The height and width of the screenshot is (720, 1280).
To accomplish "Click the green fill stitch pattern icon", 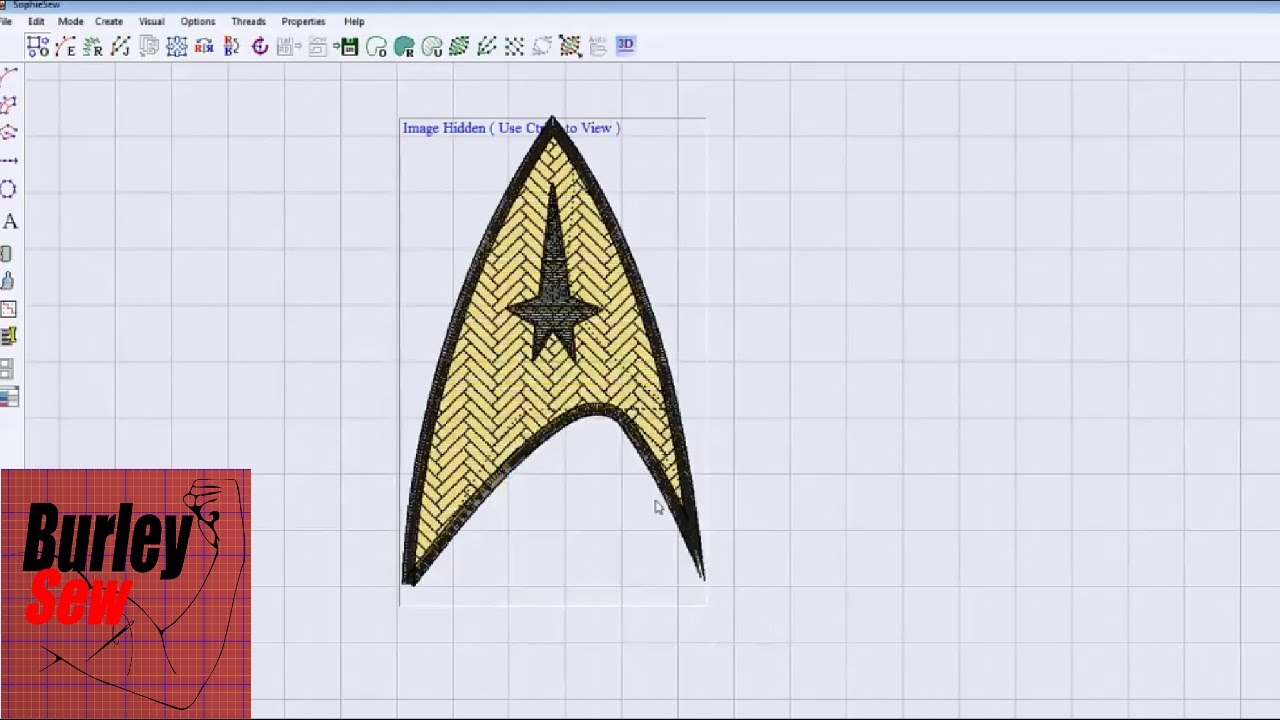I will (459, 46).
